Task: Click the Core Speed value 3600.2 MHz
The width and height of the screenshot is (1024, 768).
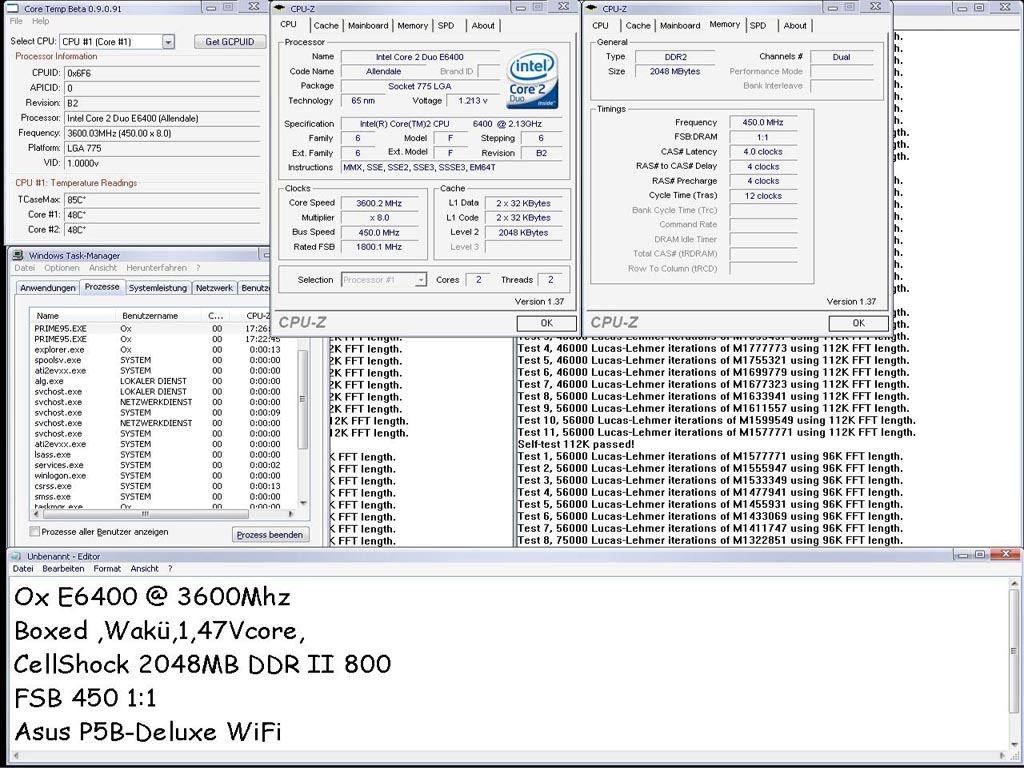Action: coord(379,203)
